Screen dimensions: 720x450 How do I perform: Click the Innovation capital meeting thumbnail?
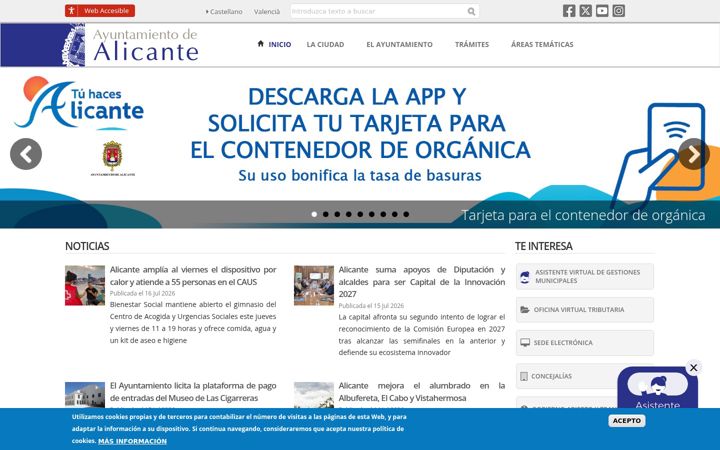[314, 285]
